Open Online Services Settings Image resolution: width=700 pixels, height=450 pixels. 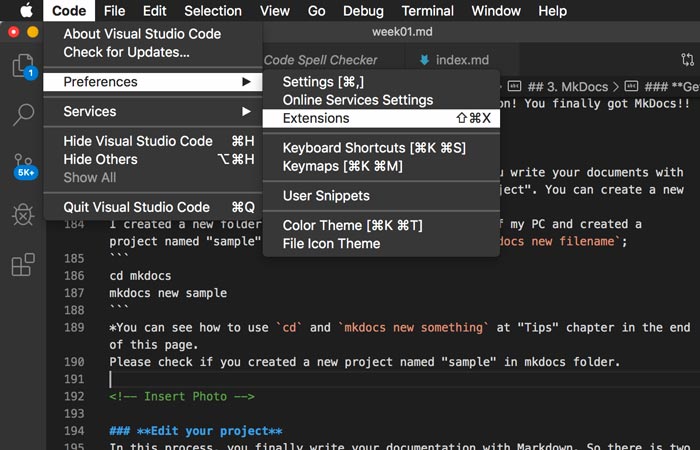click(381, 100)
